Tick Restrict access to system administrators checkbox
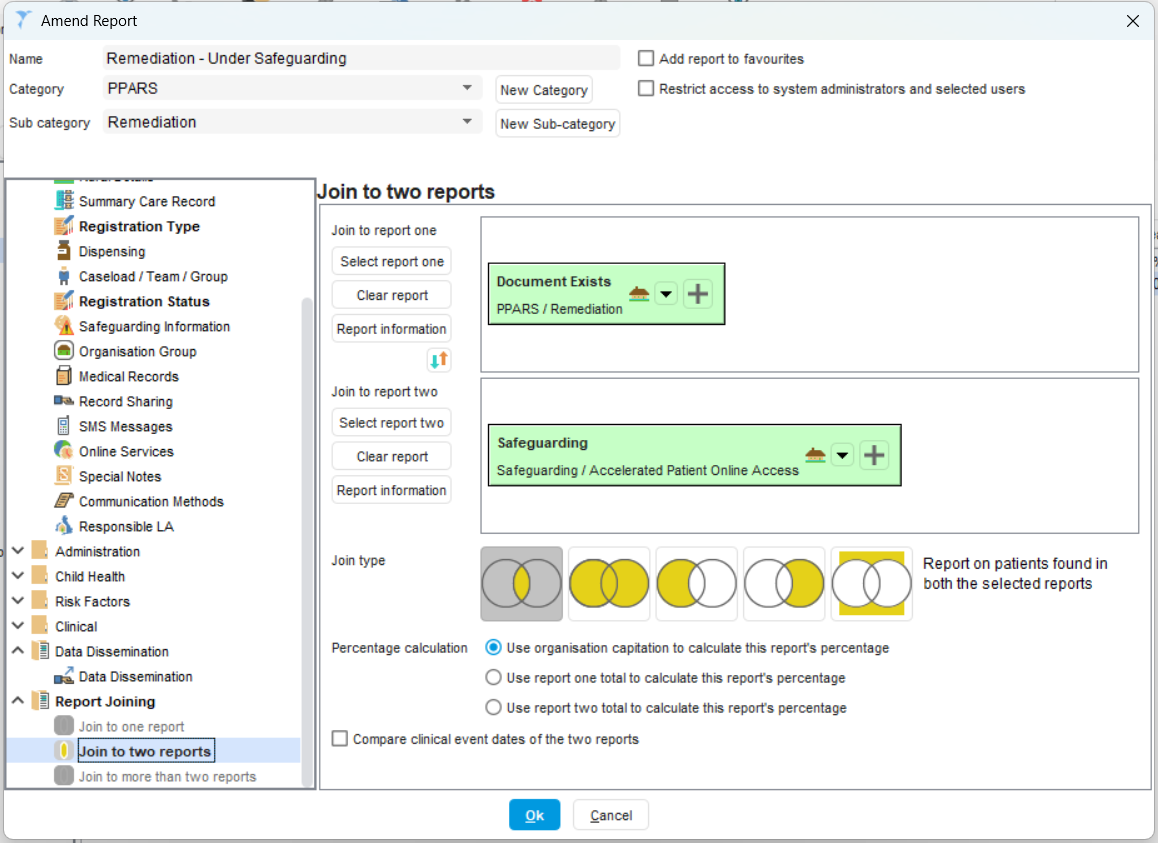The width and height of the screenshot is (1158, 843). pos(646,89)
